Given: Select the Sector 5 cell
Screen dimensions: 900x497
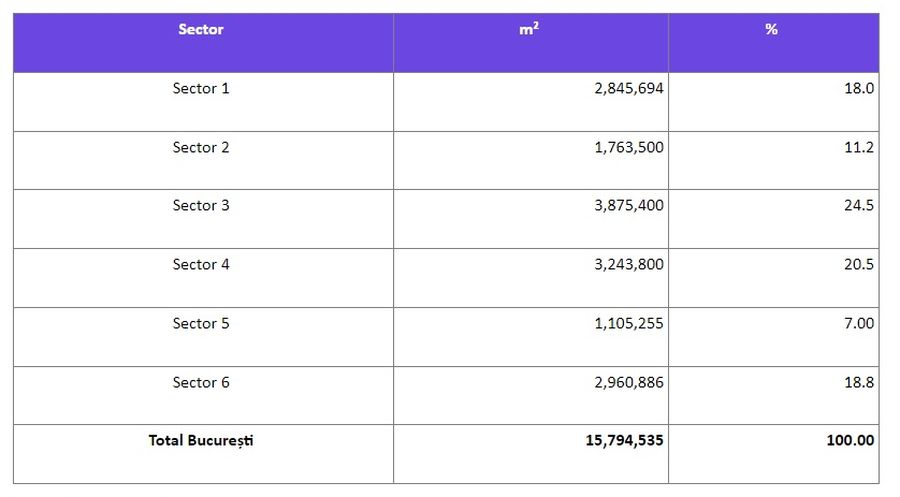Looking at the screenshot, I should pos(201,323).
